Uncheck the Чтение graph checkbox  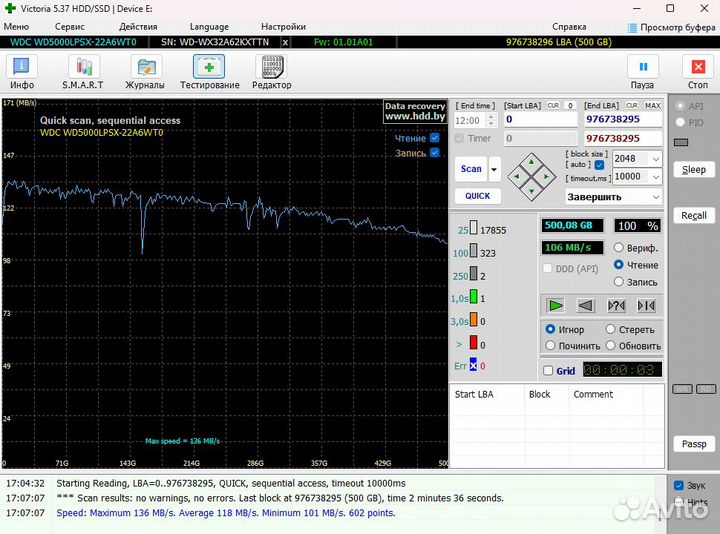click(x=434, y=138)
